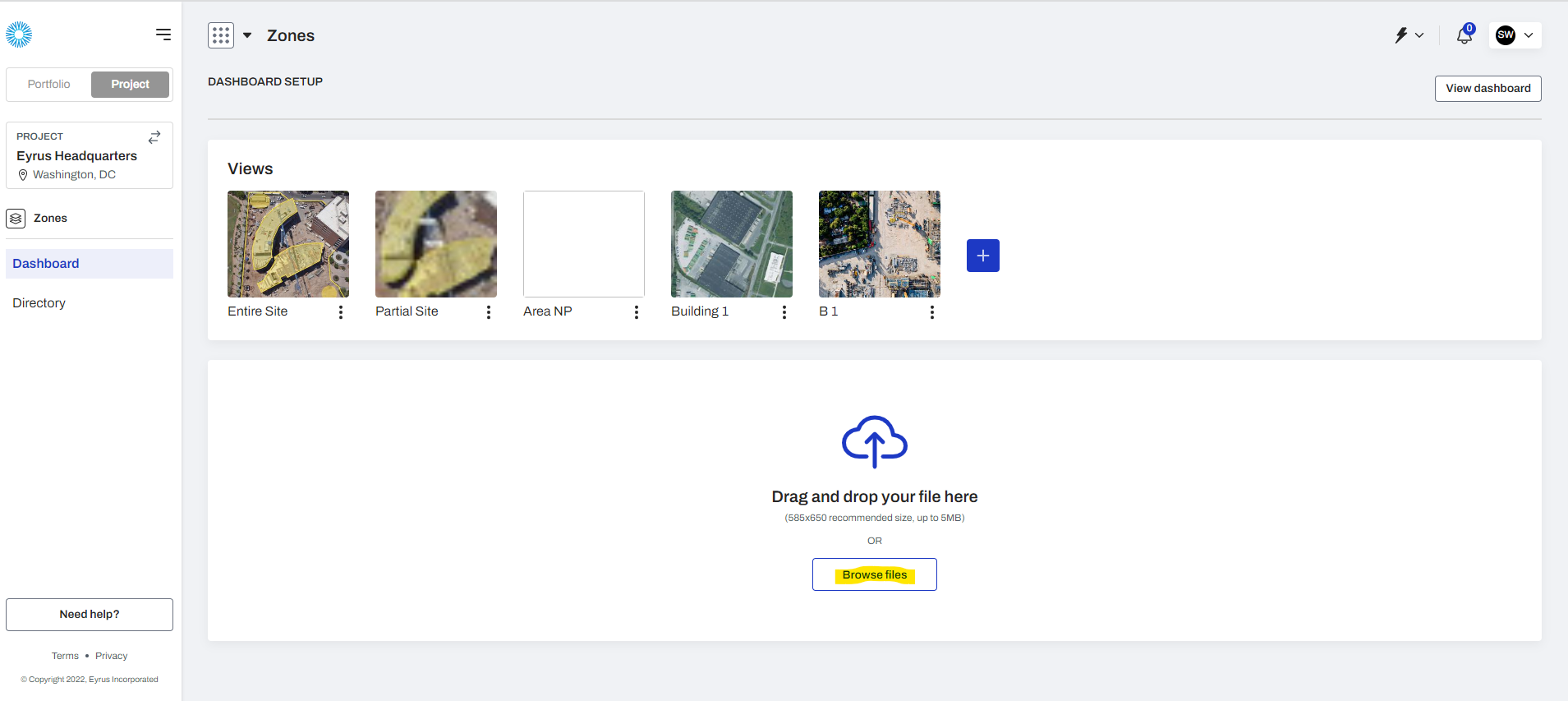Expand the app switcher dropdown arrow
The height and width of the screenshot is (701, 1568).
247,35
